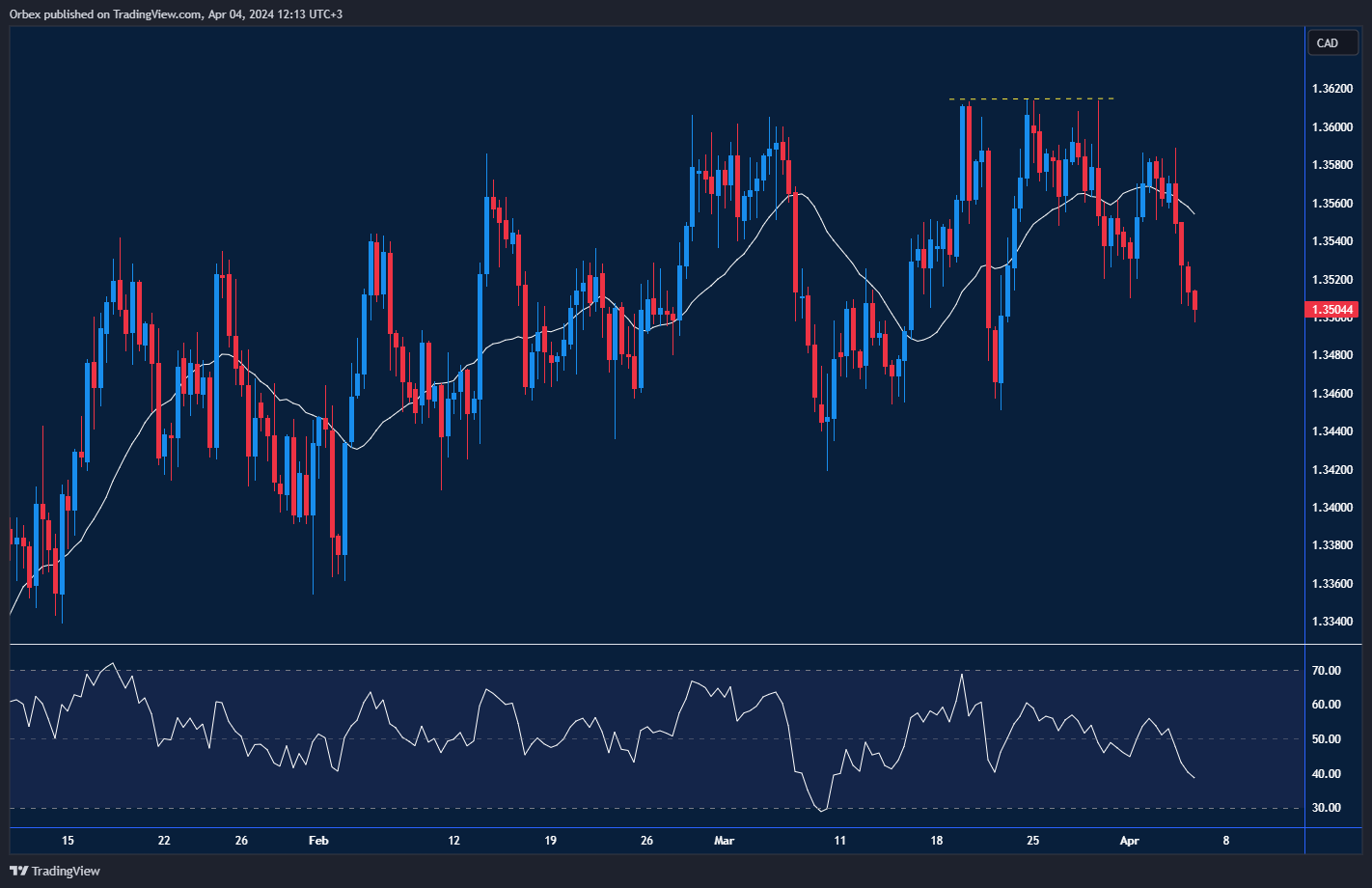Click the 1.34000 price axis label
This screenshot has height=888, width=1372.
click(x=1331, y=508)
